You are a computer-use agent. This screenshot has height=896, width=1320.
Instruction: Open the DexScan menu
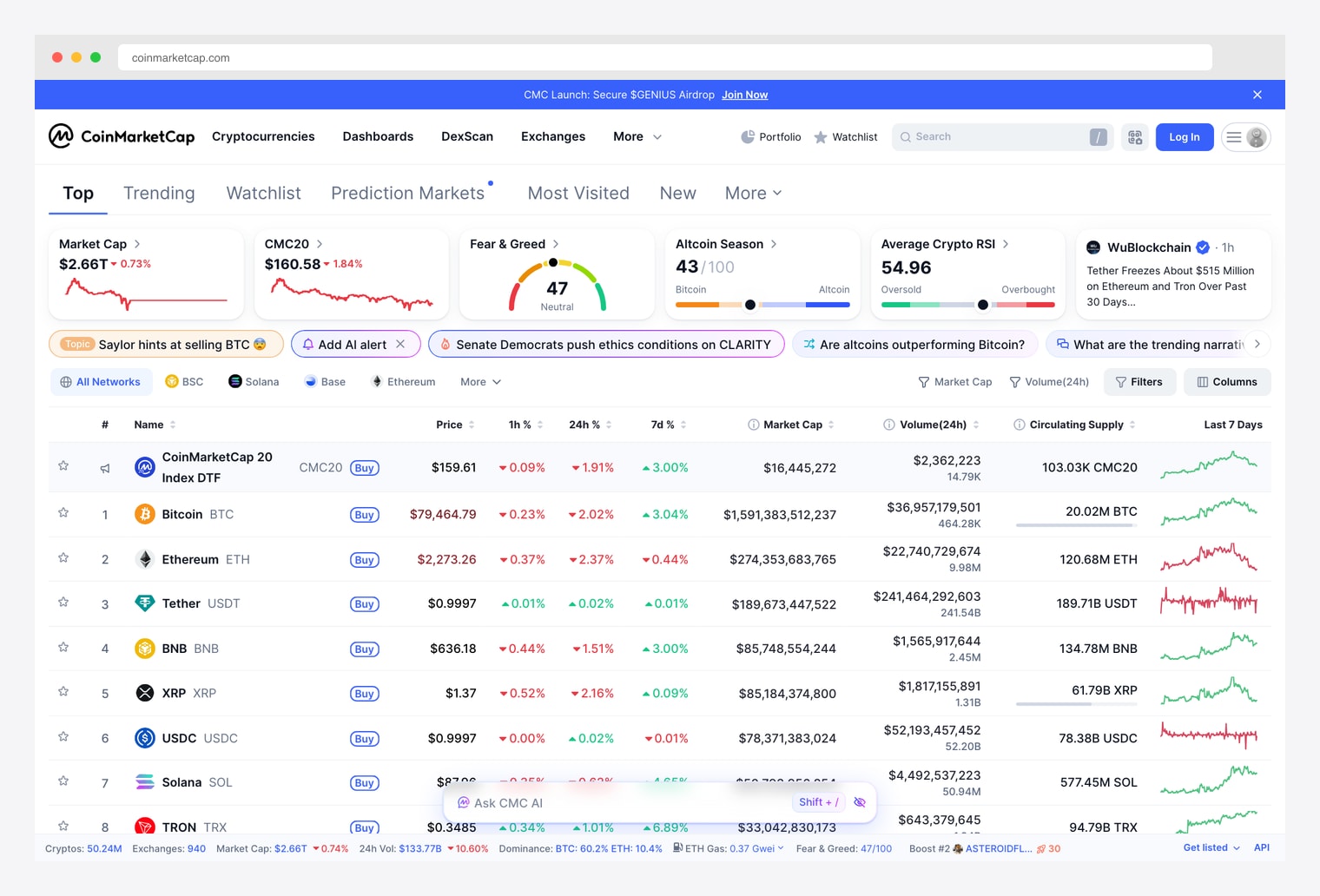pyautogui.click(x=467, y=136)
